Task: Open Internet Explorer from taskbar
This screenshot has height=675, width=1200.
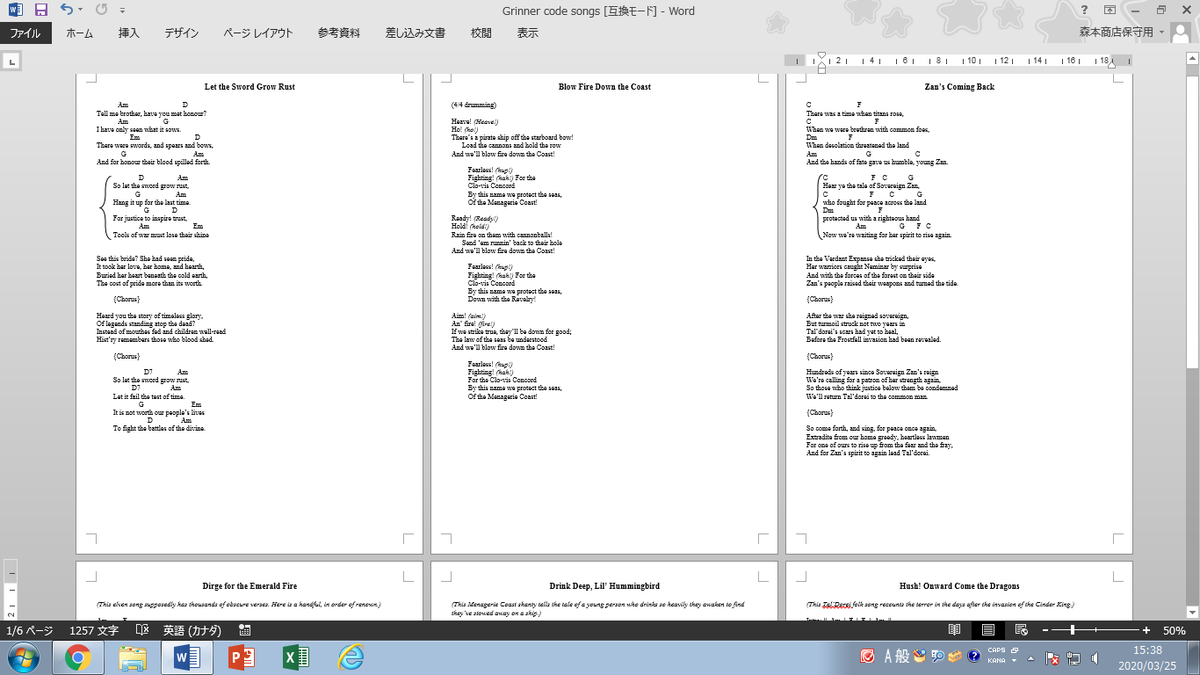Action: click(x=350, y=658)
